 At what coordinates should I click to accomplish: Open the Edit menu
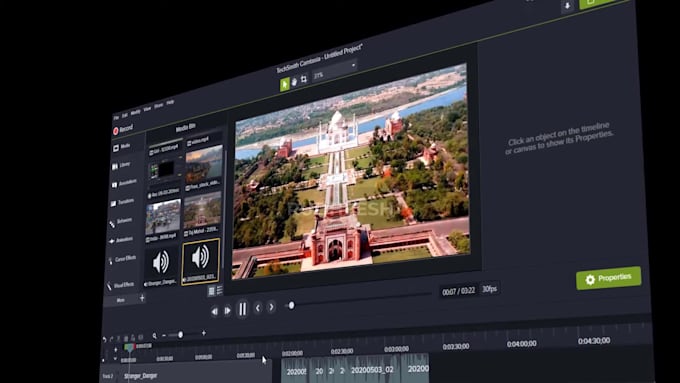(124, 115)
